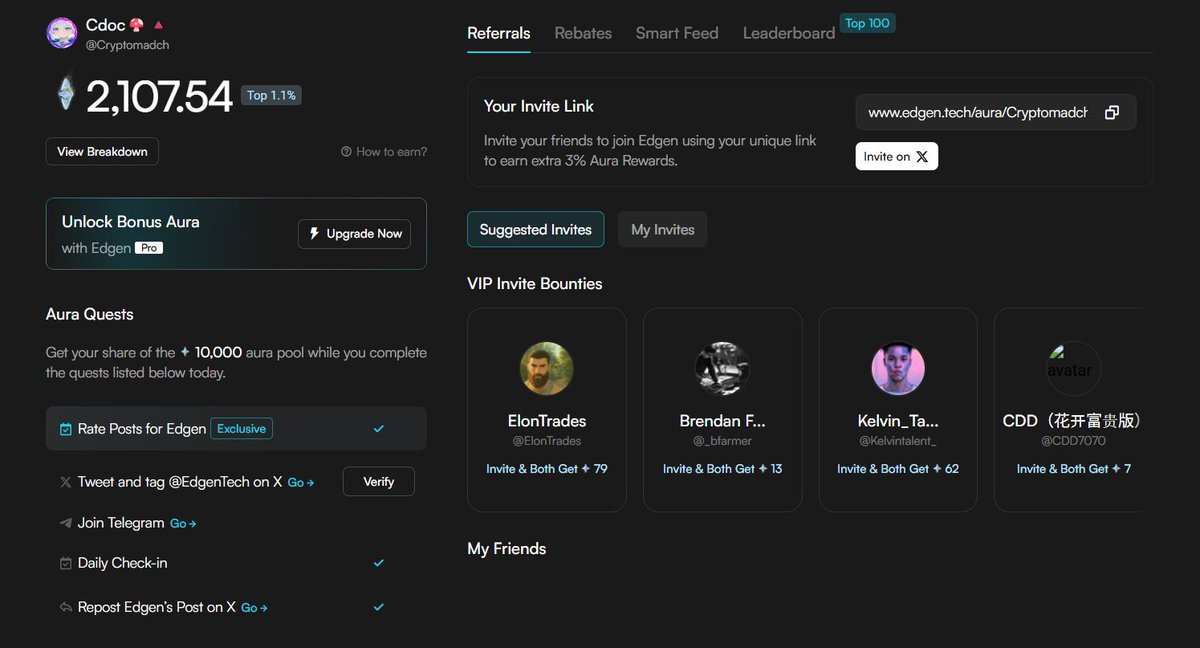This screenshot has width=1200, height=648.
Task: Select the Suggested Invites tab
Action: (536, 229)
